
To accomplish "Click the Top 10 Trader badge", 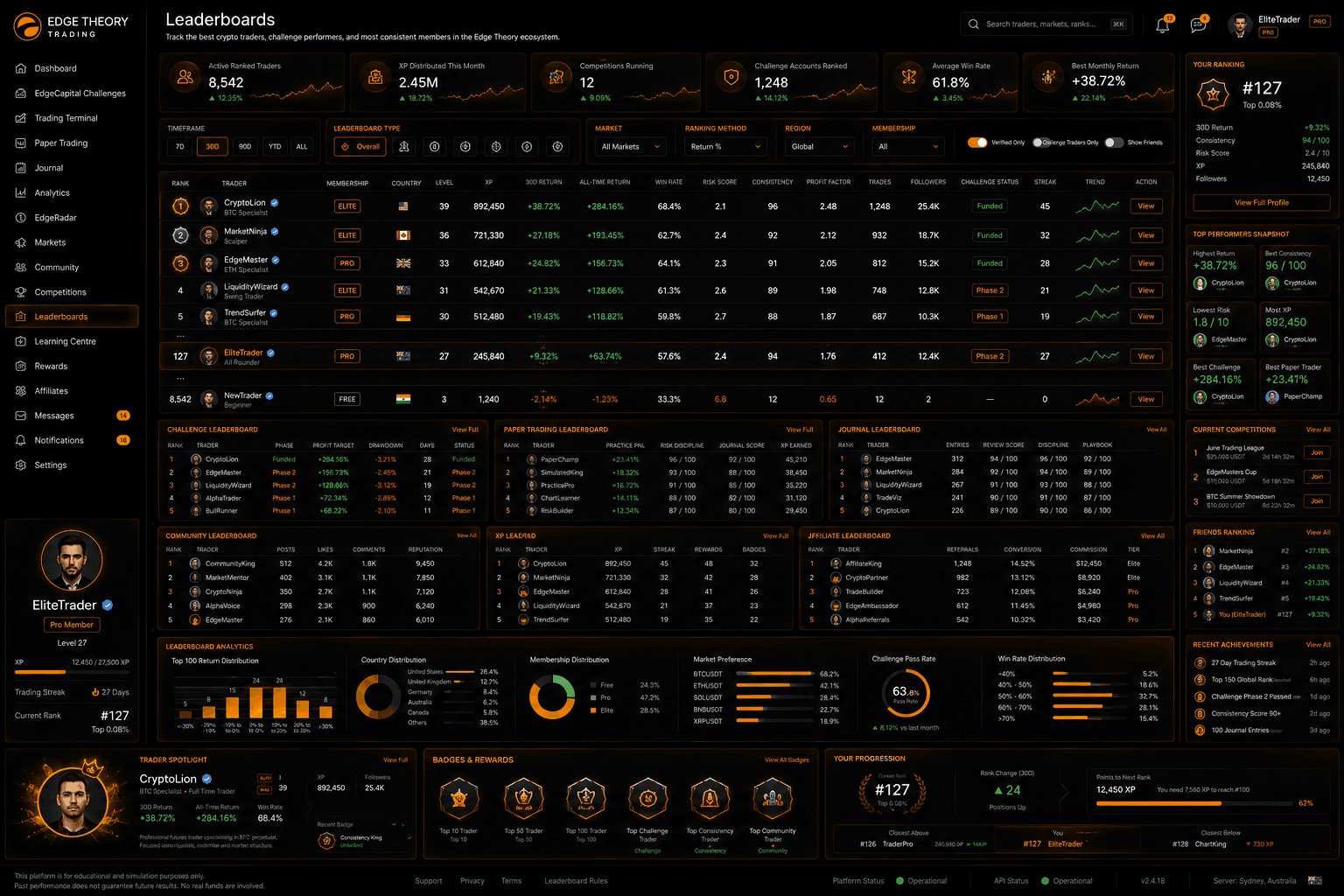I will [x=458, y=798].
